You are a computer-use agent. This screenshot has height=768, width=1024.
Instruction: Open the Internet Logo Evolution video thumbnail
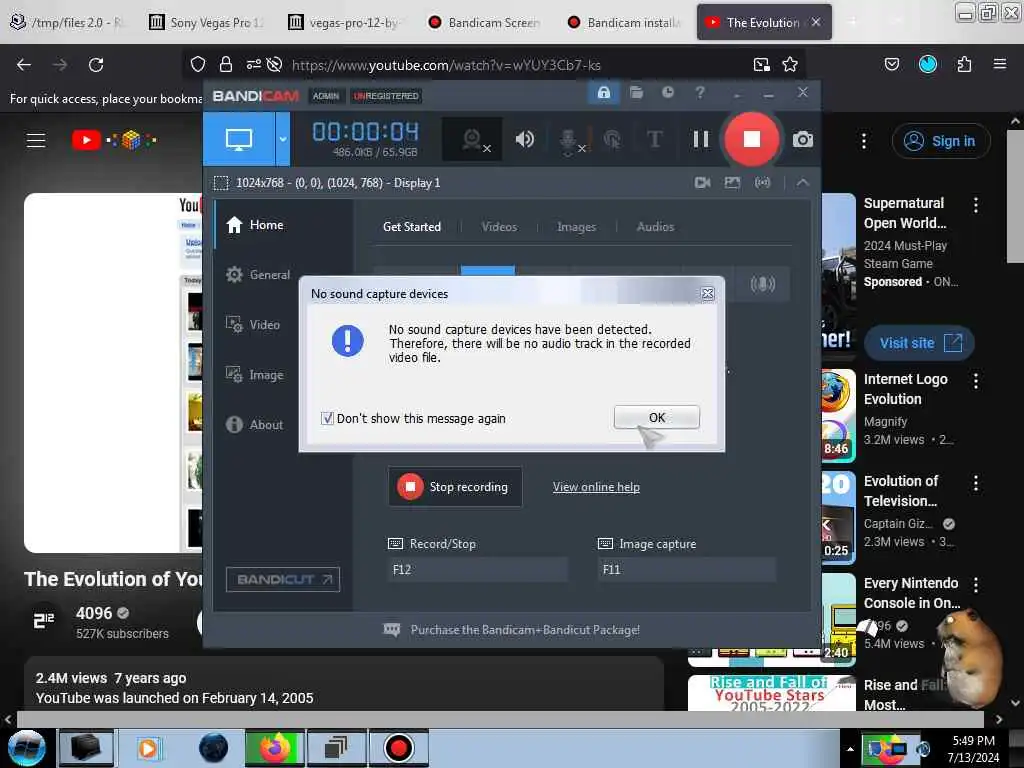[839, 415]
